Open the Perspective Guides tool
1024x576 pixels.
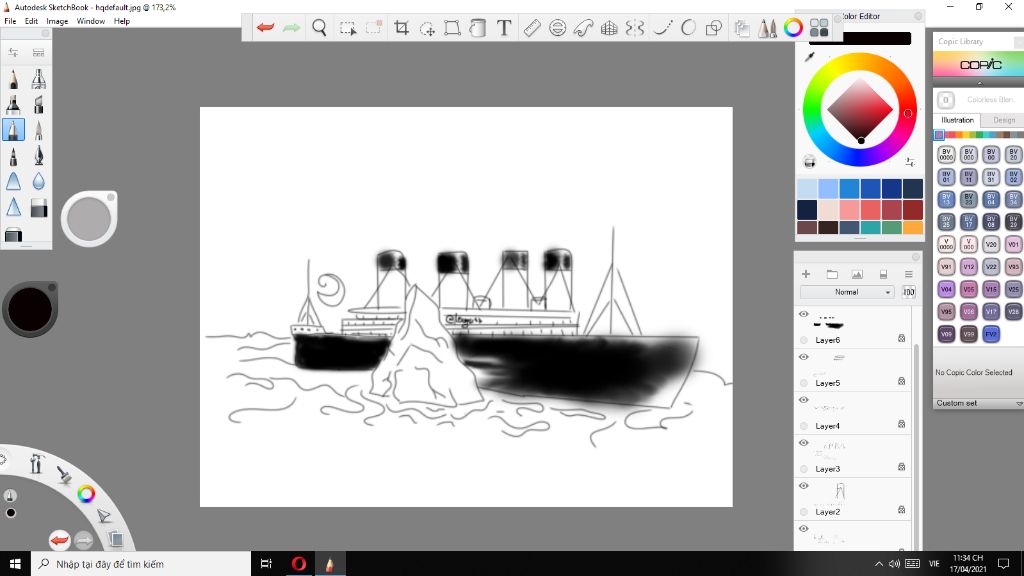pyautogui.click(x=609, y=27)
